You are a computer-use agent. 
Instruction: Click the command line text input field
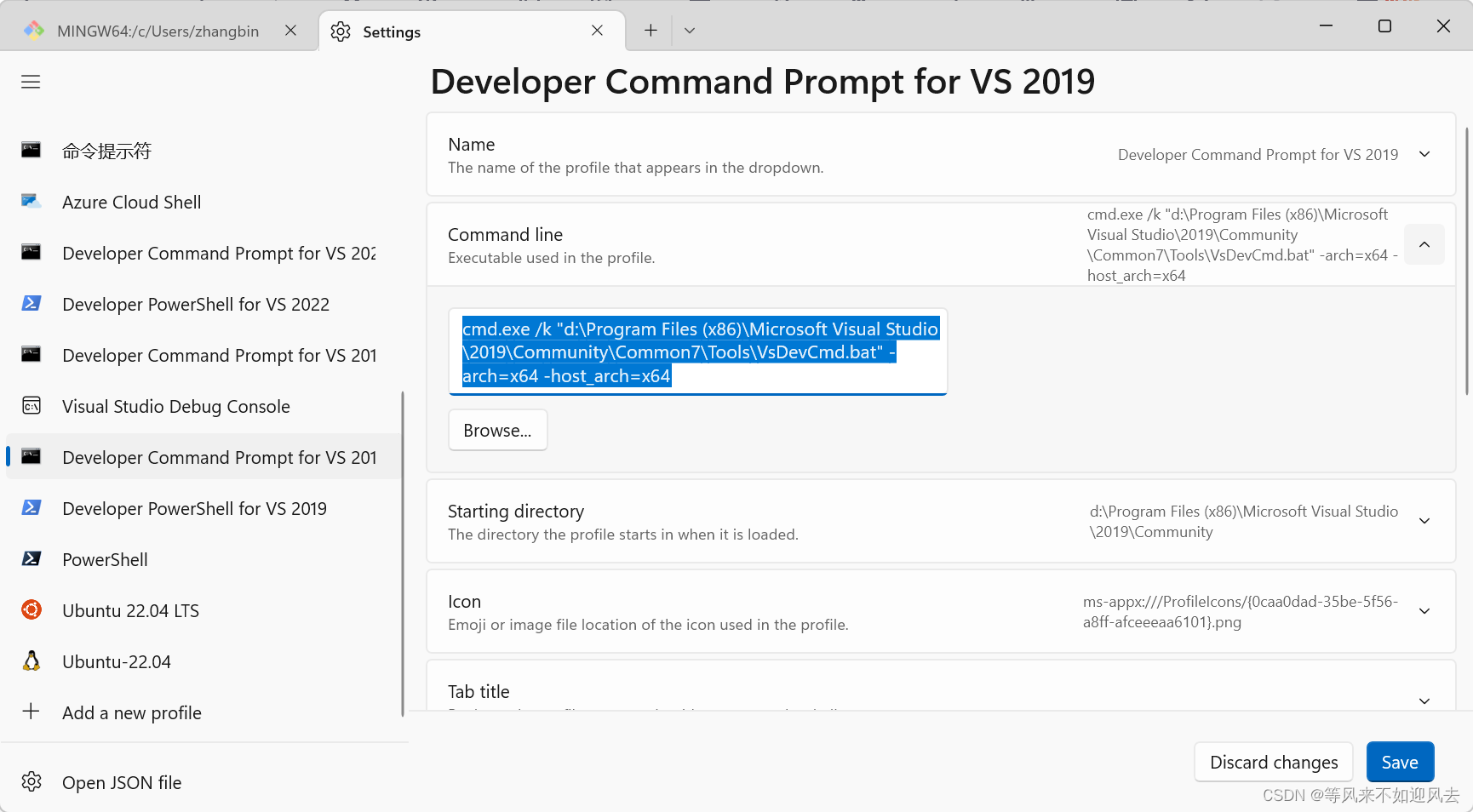coord(697,352)
